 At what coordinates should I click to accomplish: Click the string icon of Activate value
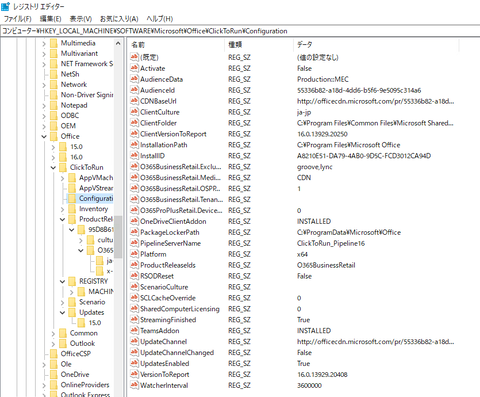click(134, 68)
